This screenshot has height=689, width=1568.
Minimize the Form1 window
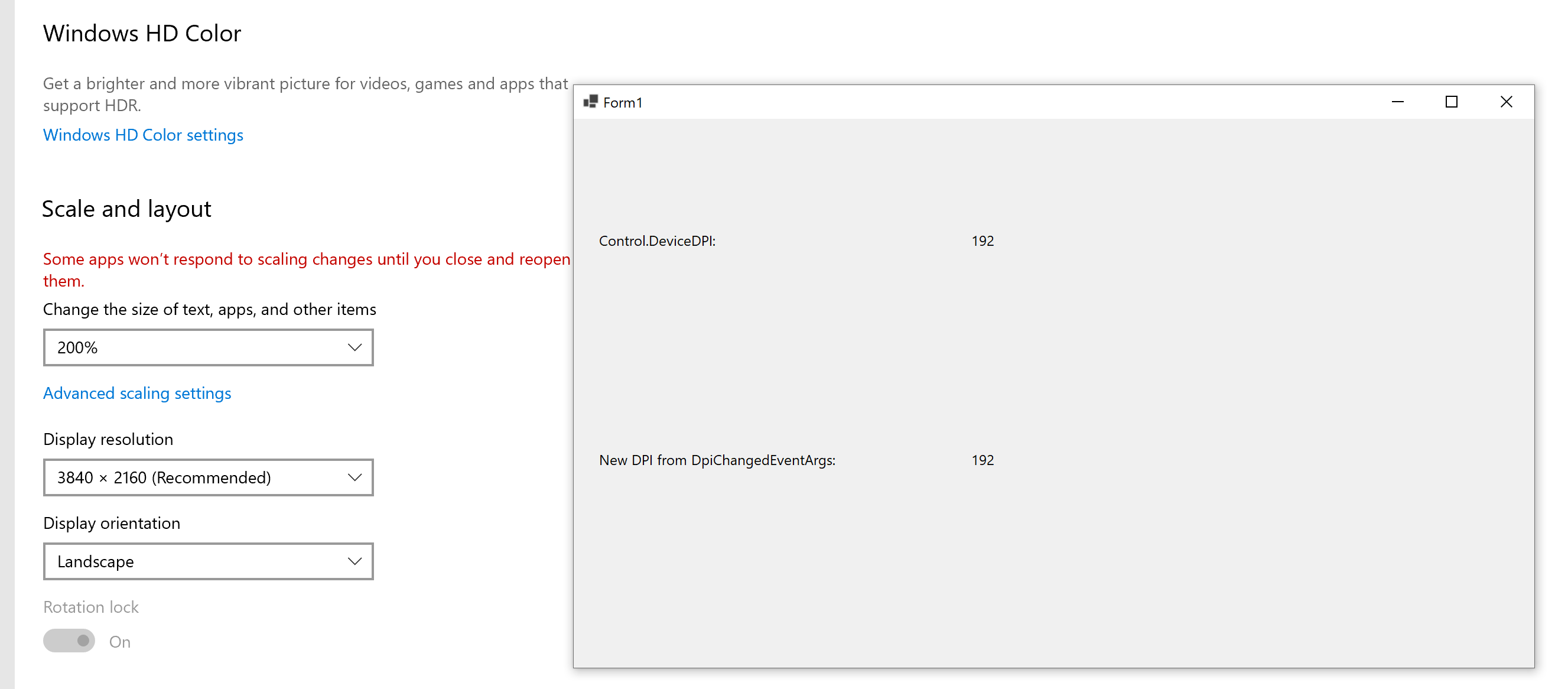coord(1398,102)
